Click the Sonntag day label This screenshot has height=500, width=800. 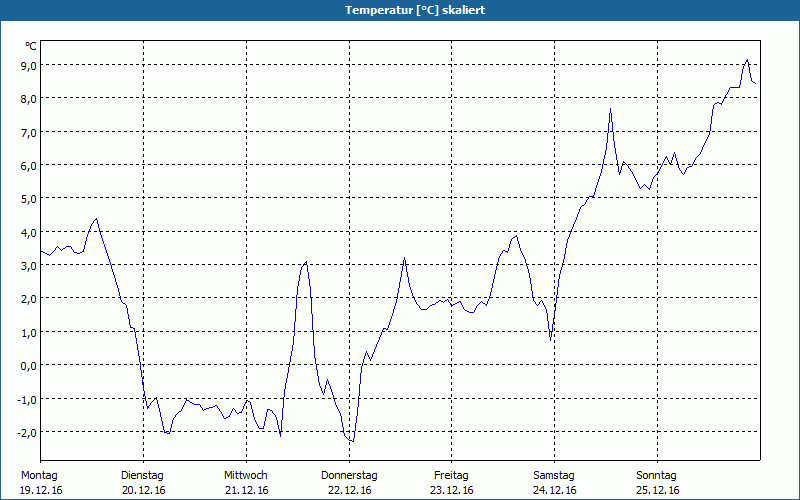656,476
